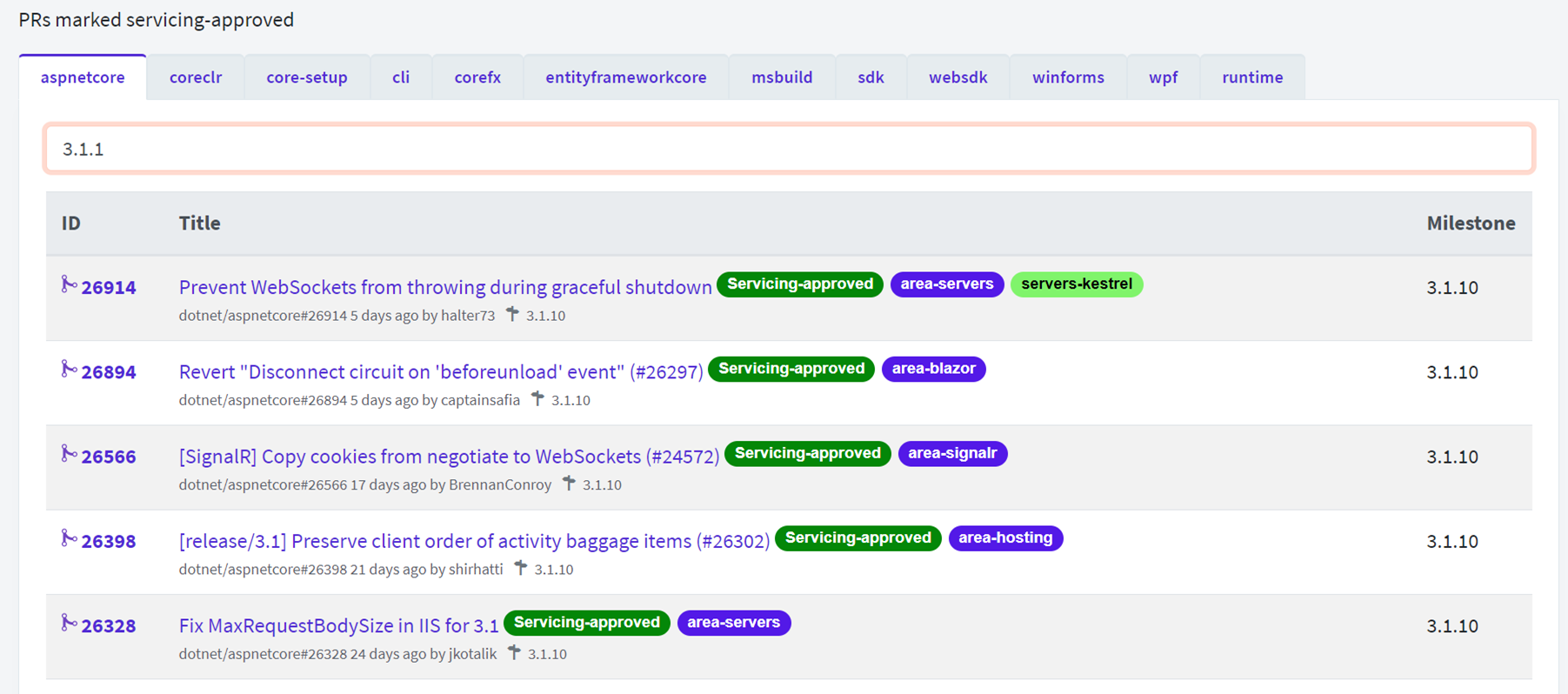This screenshot has height=694, width=1568.
Task: Open PR ID 26398 link
Action: [x=109, y=541]
